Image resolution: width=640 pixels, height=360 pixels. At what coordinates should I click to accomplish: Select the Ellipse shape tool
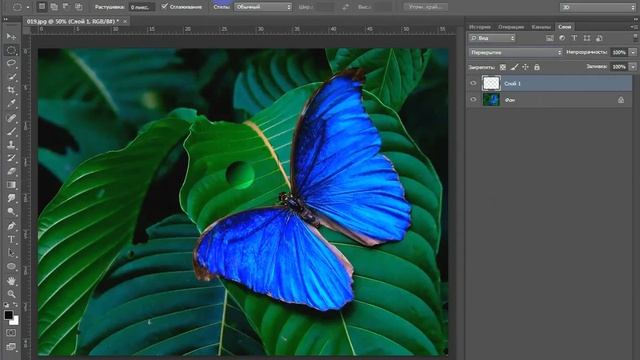pyautogui.click(x=11, y=267)
